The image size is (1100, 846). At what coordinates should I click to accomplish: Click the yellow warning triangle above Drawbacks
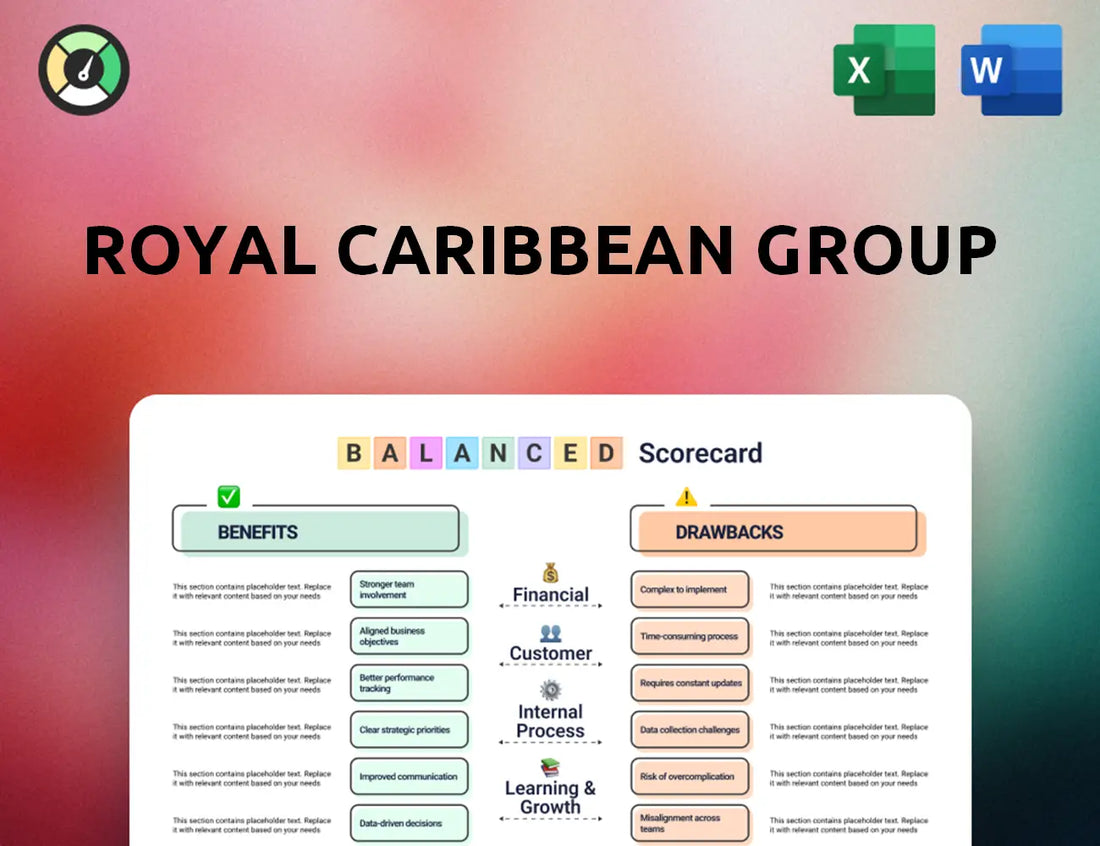[686, 497]
